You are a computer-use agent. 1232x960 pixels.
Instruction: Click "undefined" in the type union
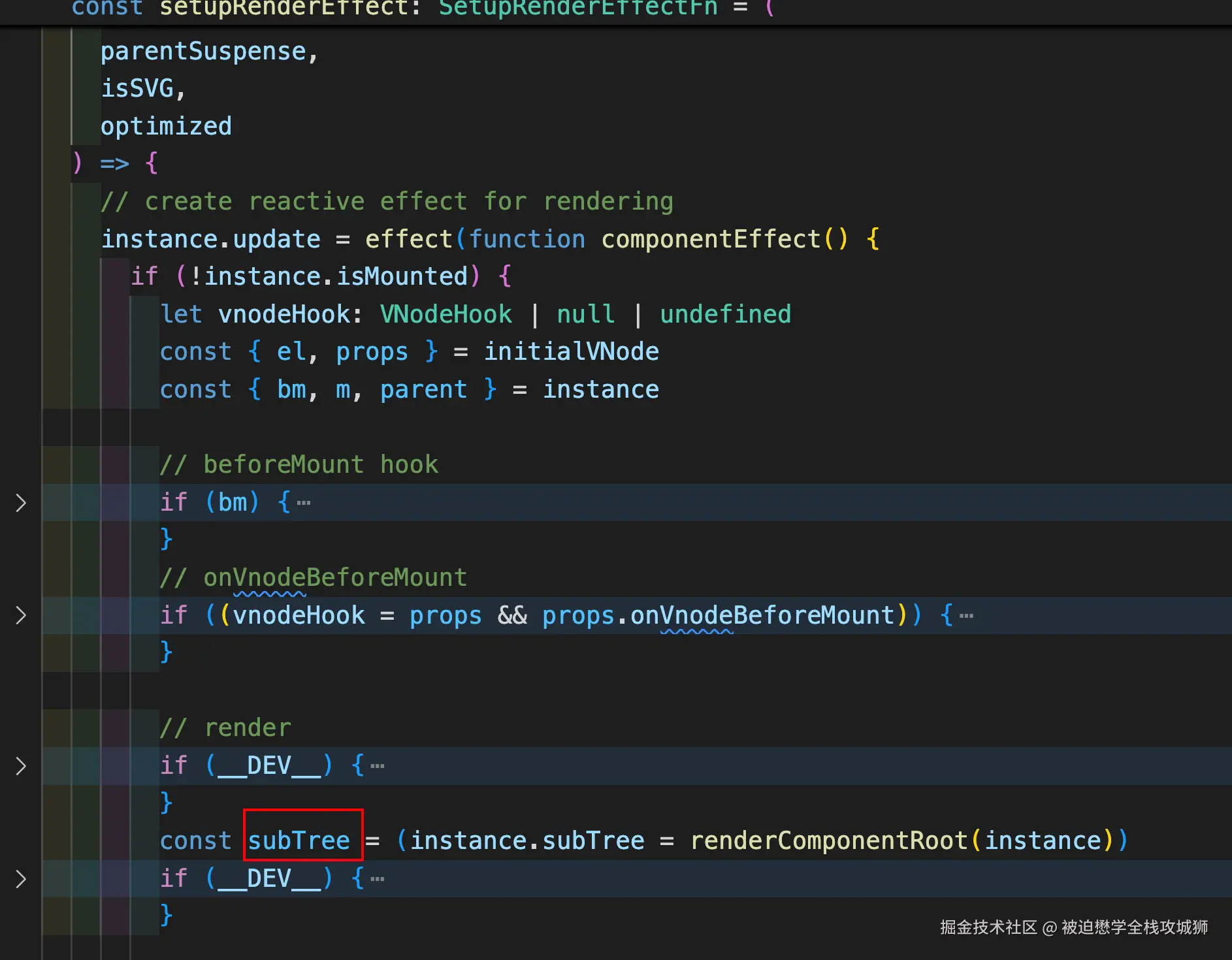tap(726, 315)
